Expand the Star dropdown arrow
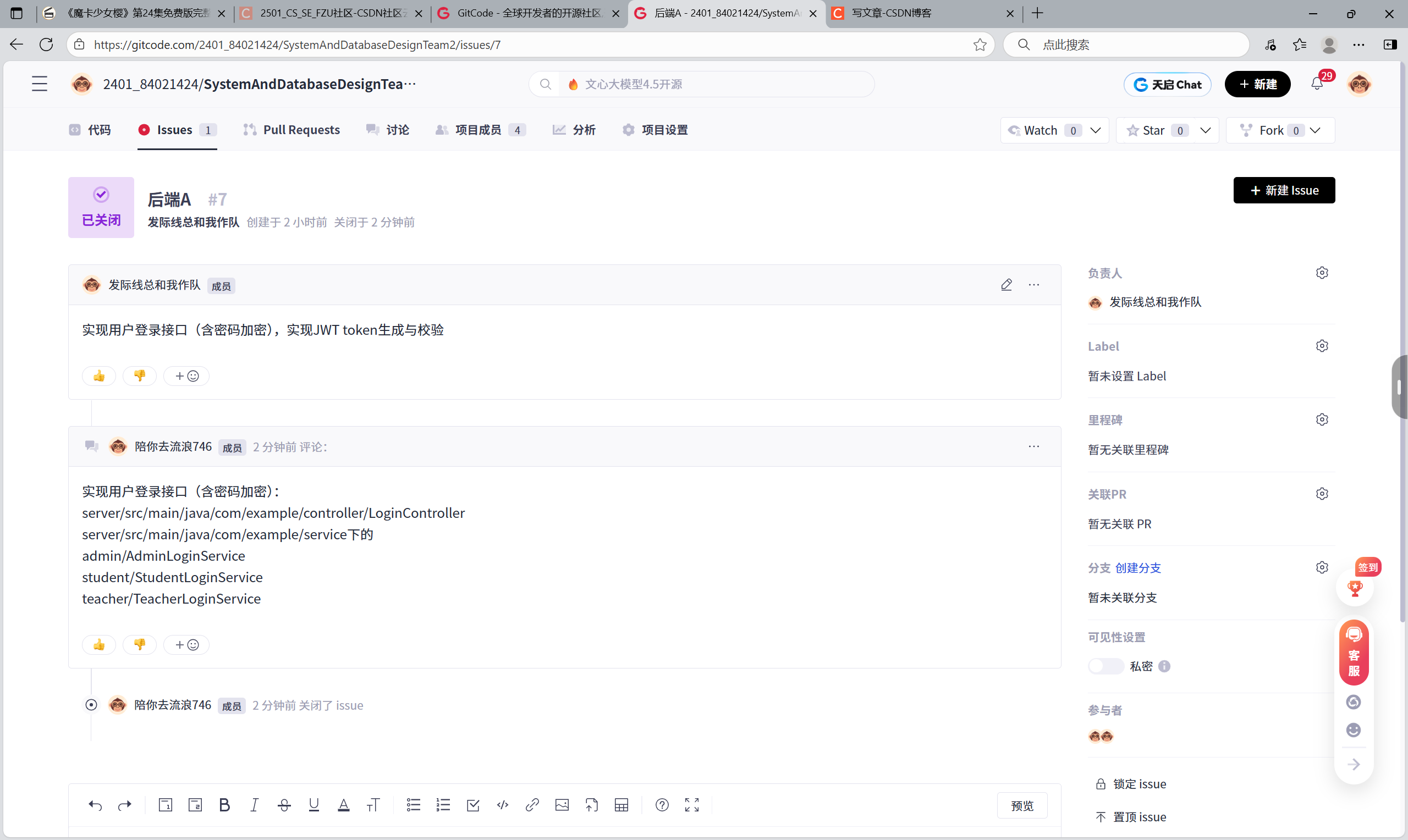Screen dimensions: 1408x840 point(1205,130)
